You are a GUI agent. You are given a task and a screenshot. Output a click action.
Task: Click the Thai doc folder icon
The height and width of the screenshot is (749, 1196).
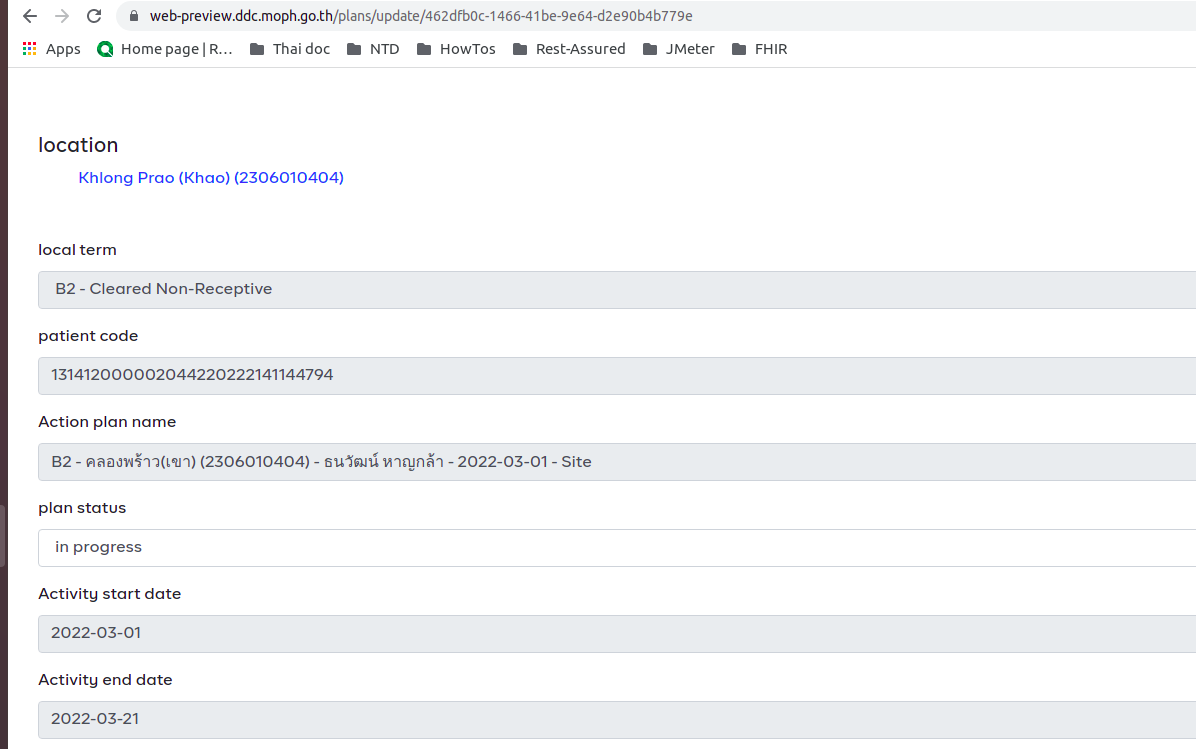pyautogui.click(x=256, y=48)
